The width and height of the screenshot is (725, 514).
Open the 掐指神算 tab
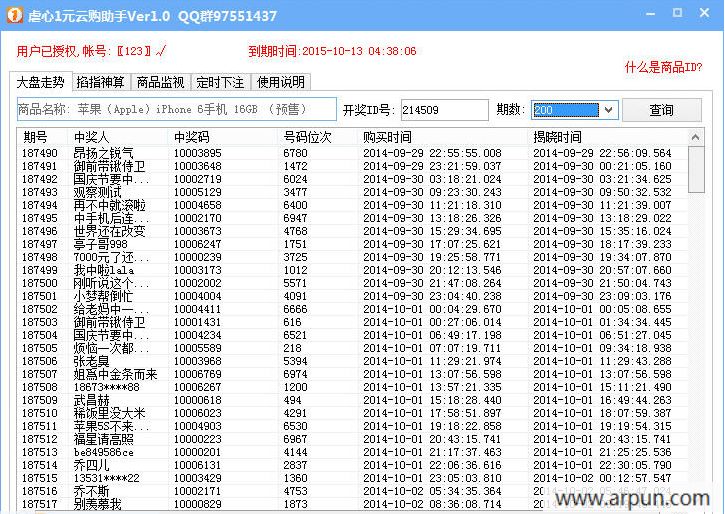click(100, 82)
